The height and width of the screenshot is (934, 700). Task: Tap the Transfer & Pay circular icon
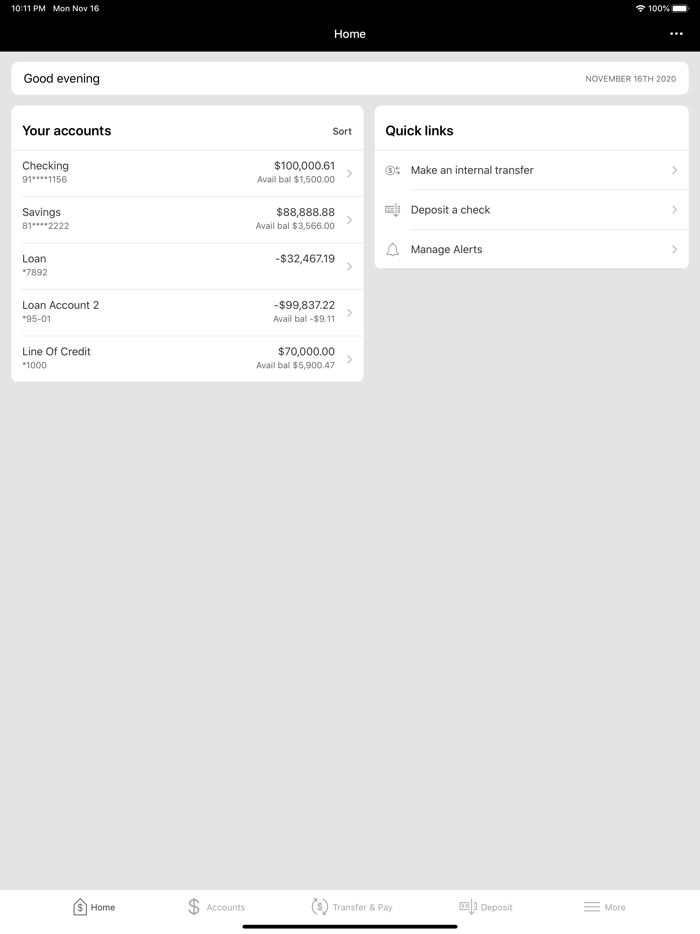pyautogui.click(x=319, y=907)
